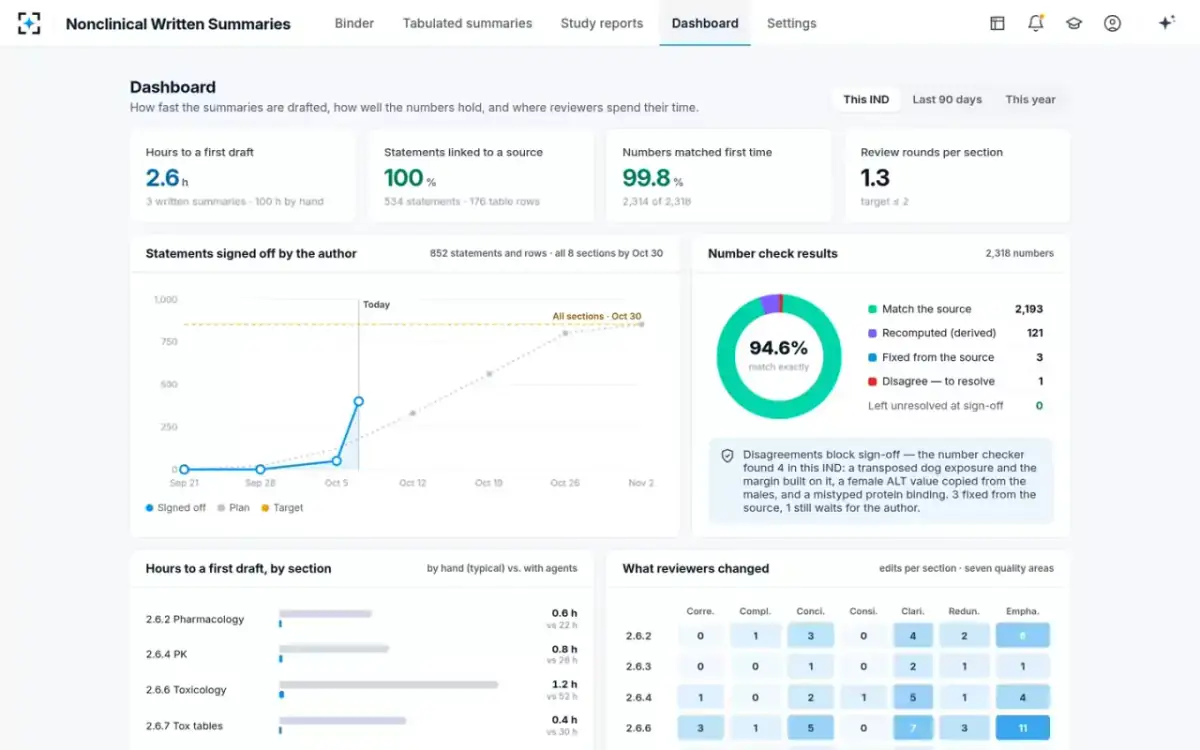Screen dimensions: 1200x750
Task: Click the 2.6.4 Empha. cell showing 4
Action: click(1023, 697)
